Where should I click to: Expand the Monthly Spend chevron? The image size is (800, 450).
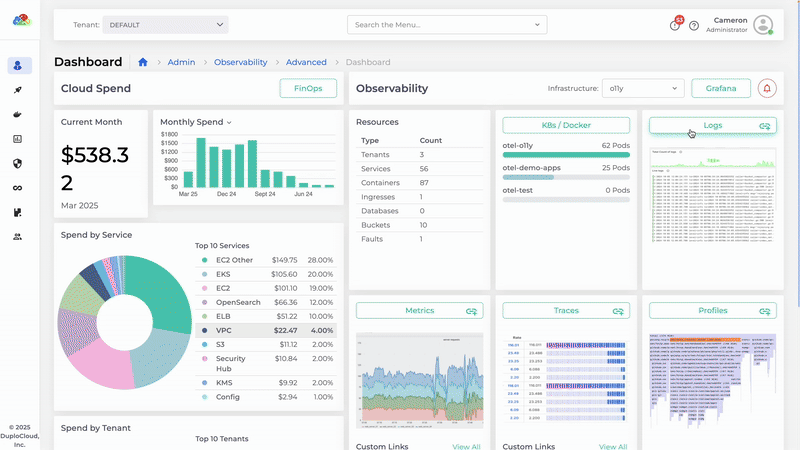point(229,122)
